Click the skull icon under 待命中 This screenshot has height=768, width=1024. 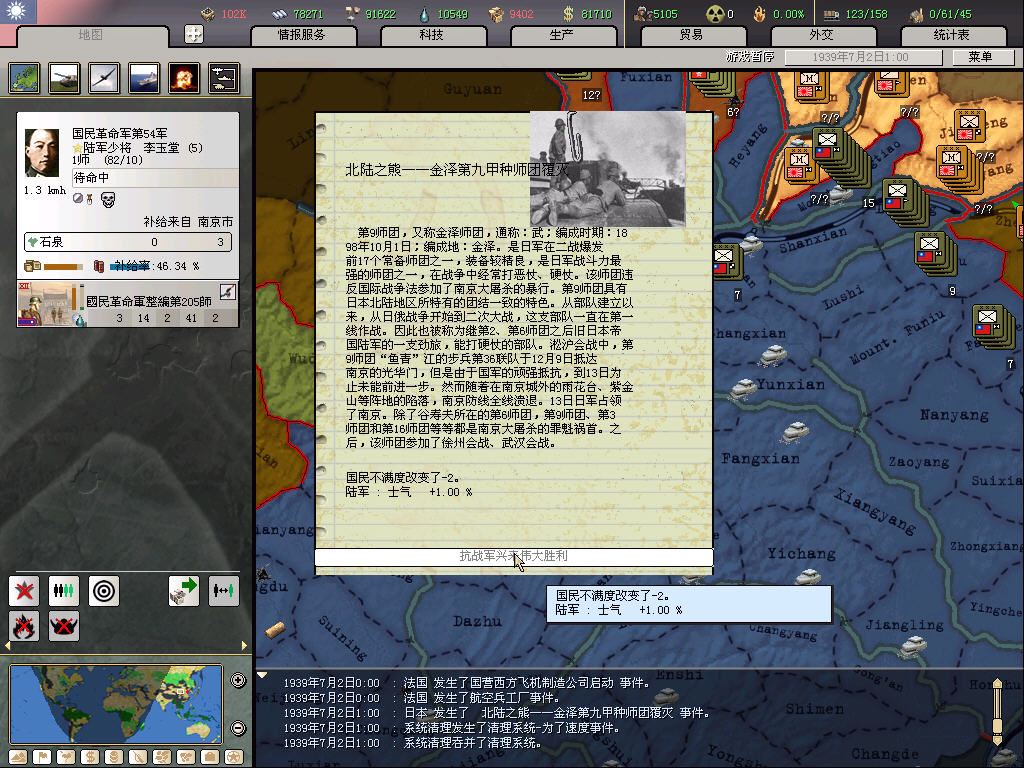click(108, 199)
